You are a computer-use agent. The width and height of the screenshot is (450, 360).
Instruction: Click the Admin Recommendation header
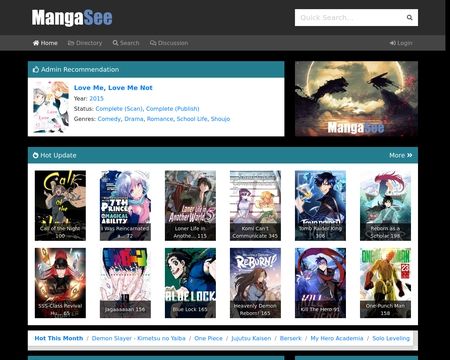[156, 69]
